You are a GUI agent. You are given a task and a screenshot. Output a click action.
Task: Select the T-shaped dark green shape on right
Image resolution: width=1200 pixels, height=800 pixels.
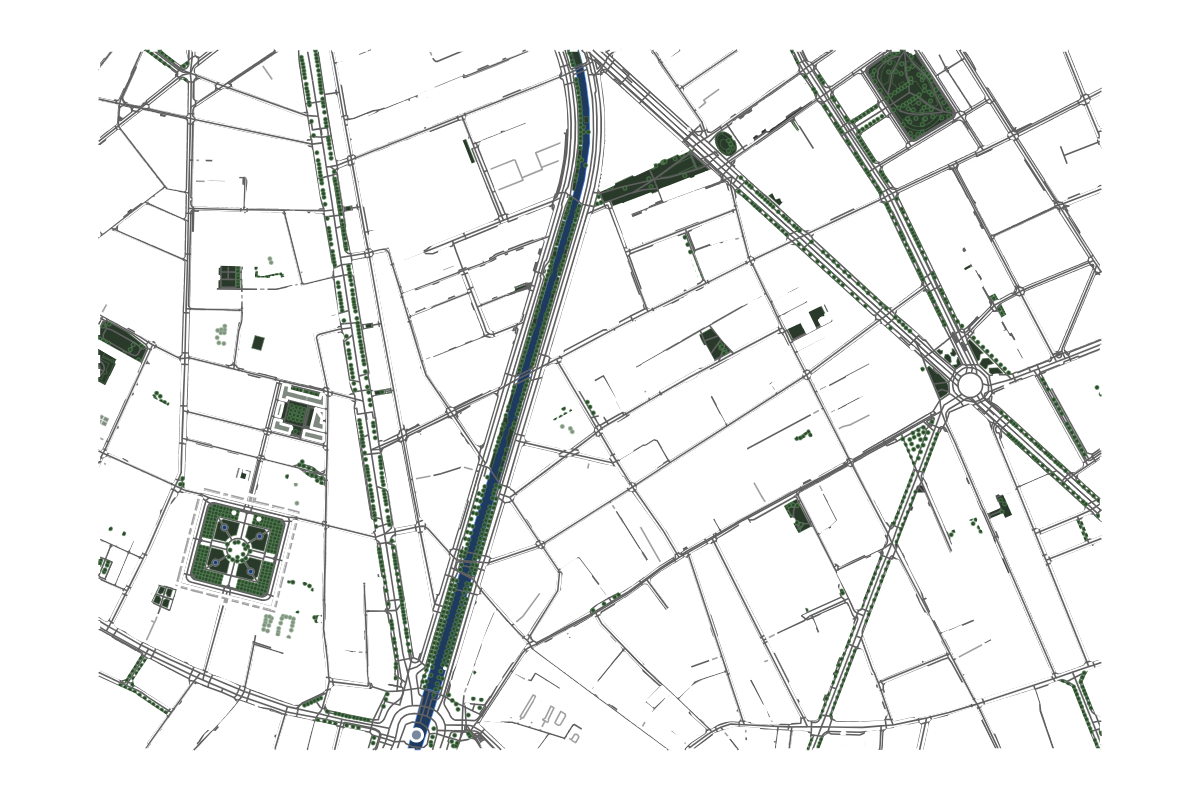pyautogui.click(x=1000, y=507)
